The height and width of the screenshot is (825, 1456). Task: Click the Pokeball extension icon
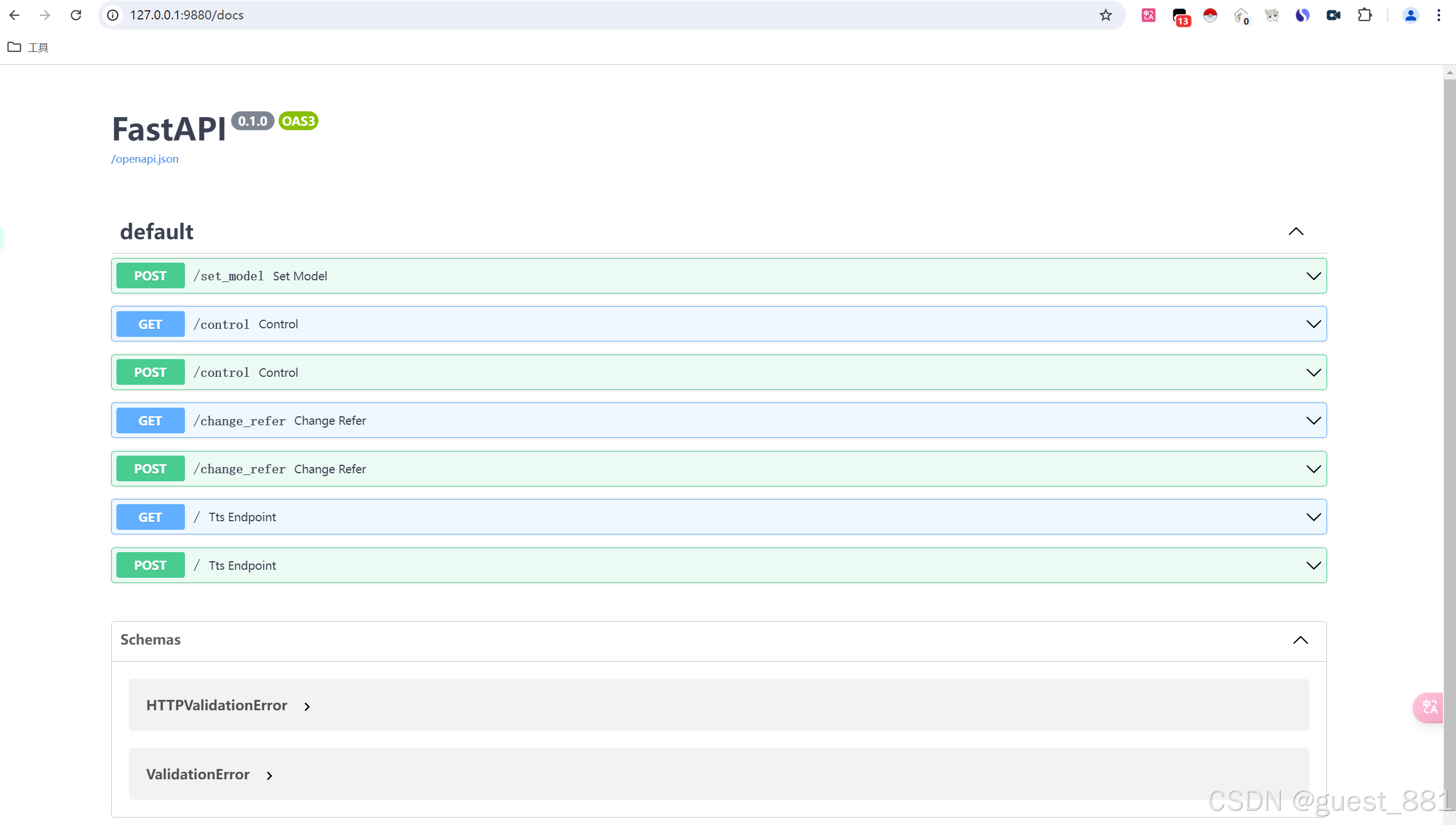coord(1210,15)
